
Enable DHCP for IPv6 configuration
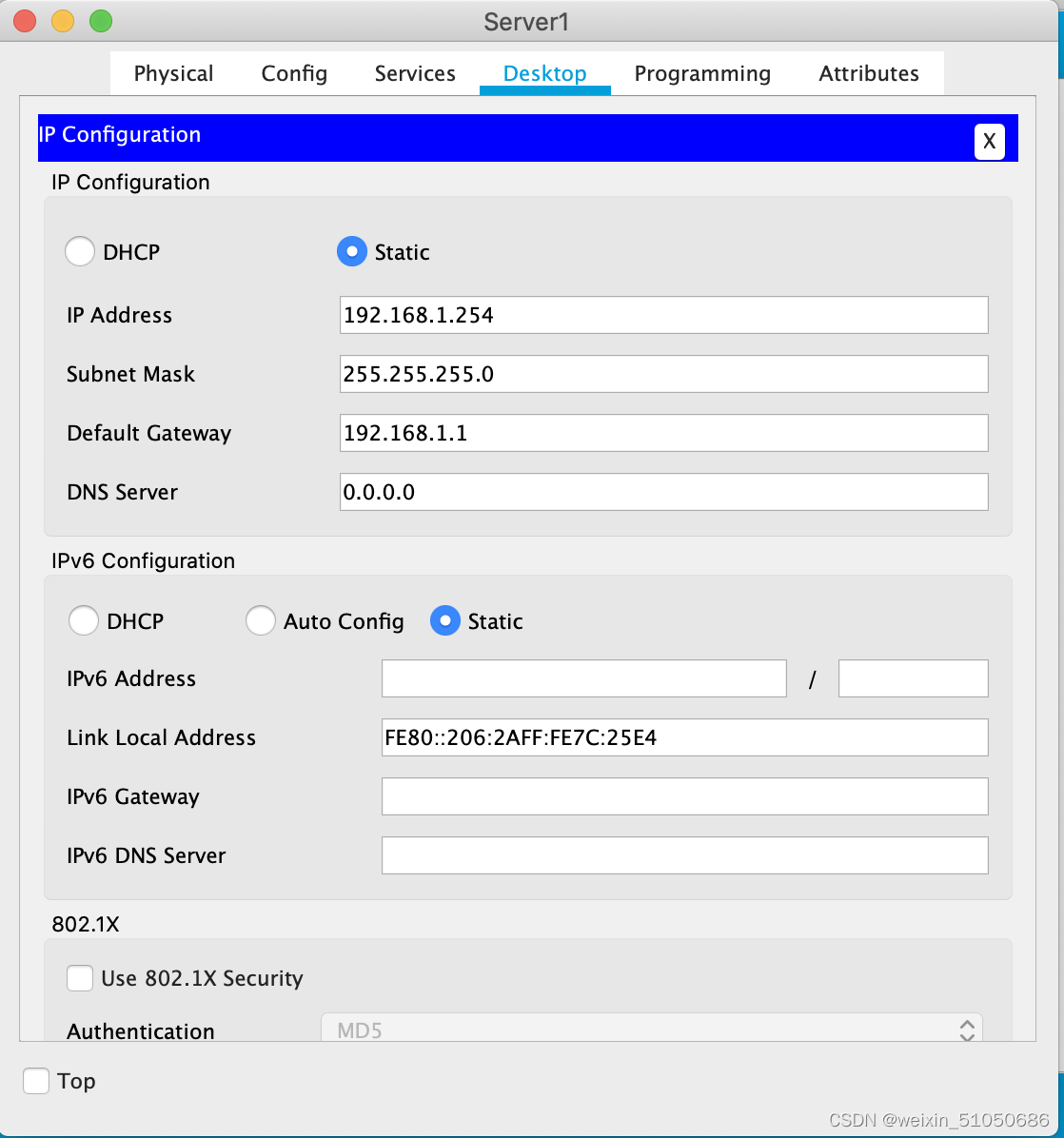pos(84,620)
